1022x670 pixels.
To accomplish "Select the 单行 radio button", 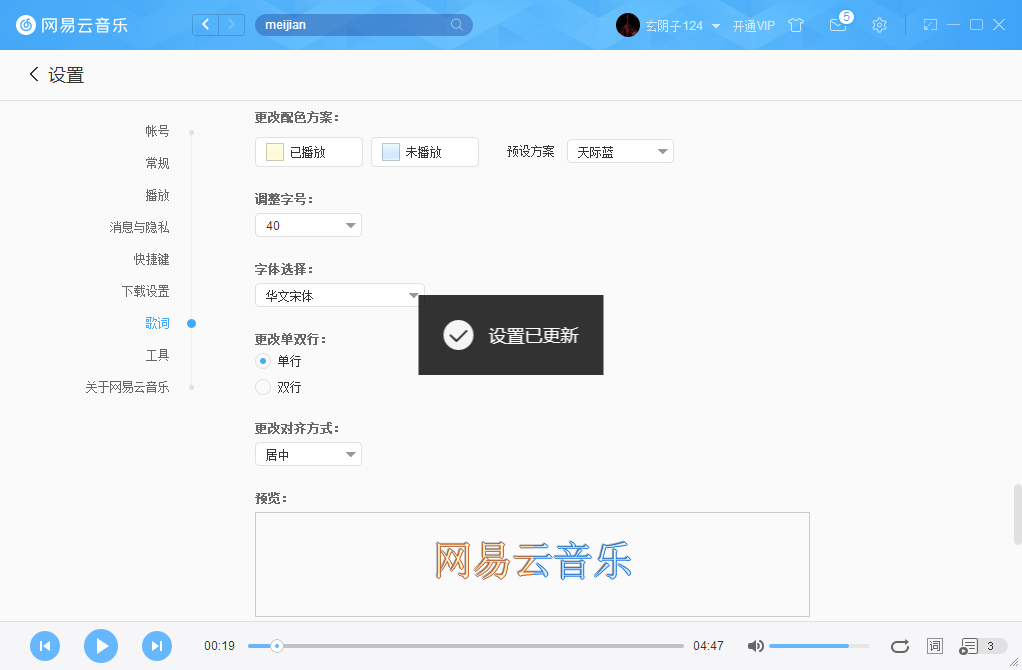I will tap(262, 361).
